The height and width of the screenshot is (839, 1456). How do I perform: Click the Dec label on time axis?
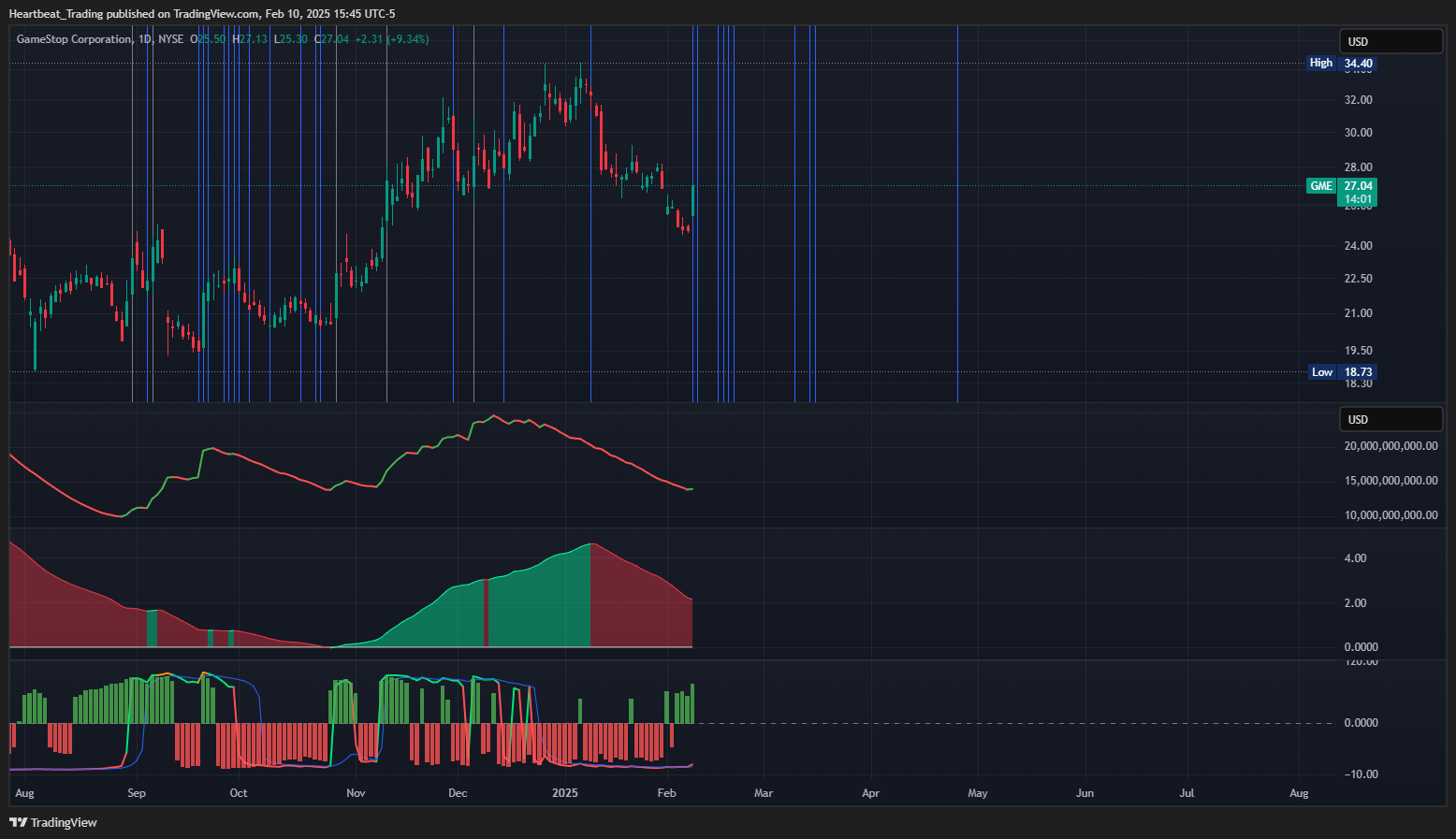tap(458, 793)
